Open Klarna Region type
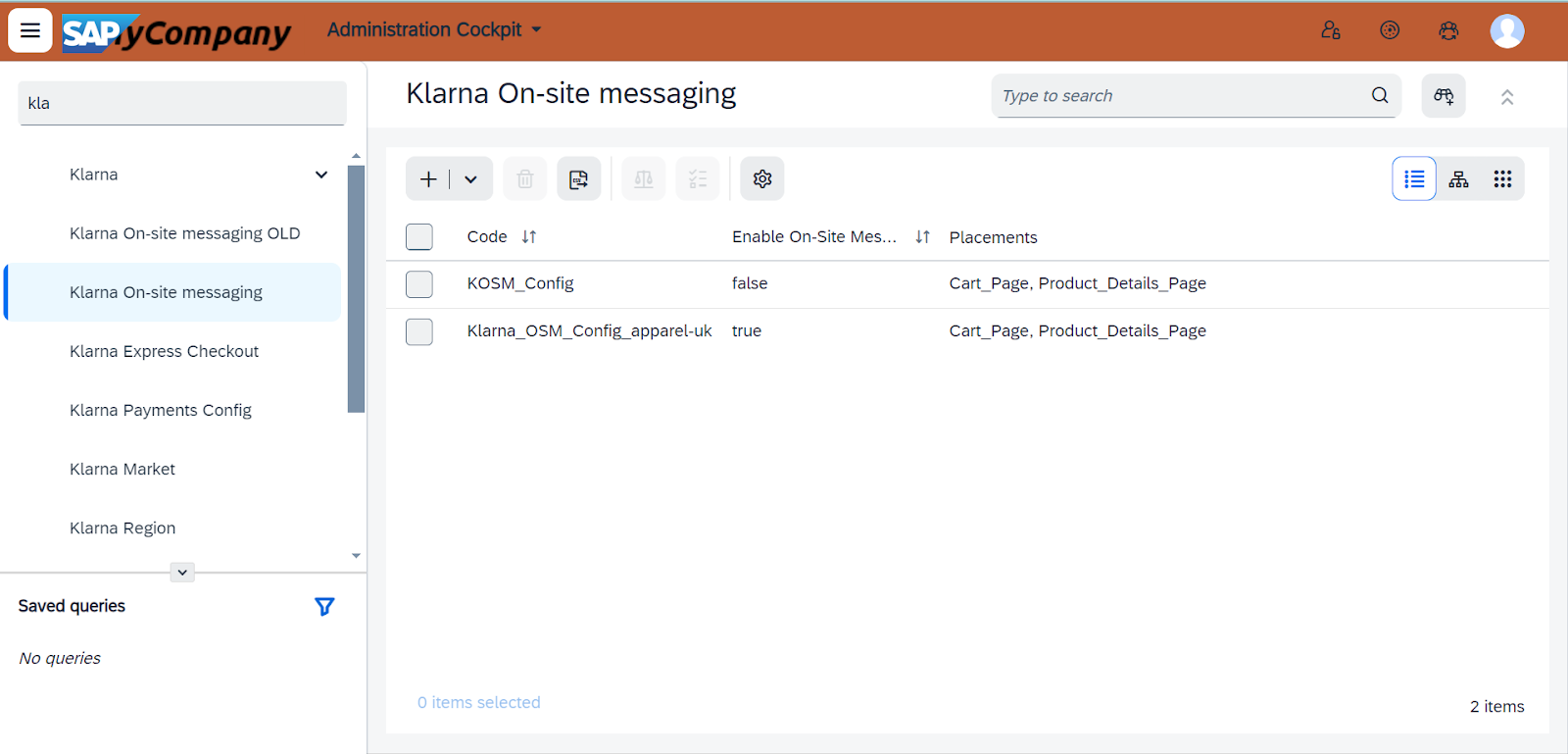The image size is (1568, 754). point(122,528)
